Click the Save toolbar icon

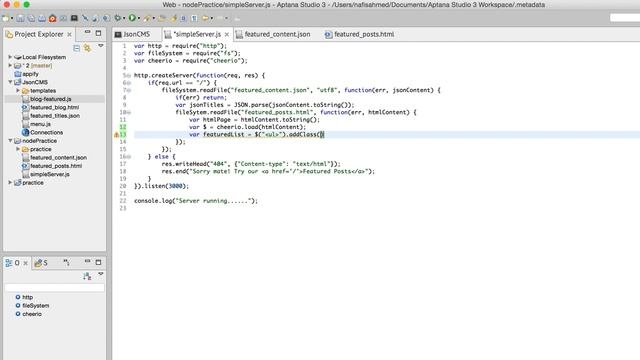pos(20,18)
